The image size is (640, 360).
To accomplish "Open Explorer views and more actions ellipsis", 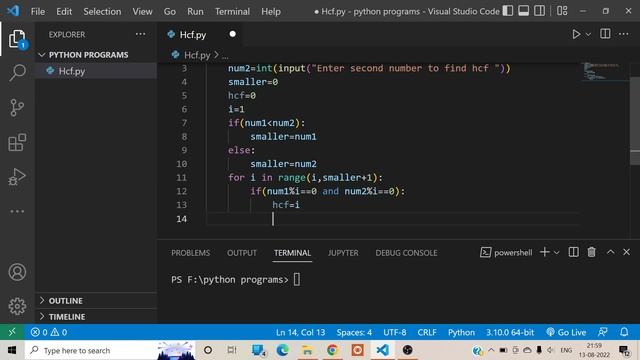I will click(140, 34).
